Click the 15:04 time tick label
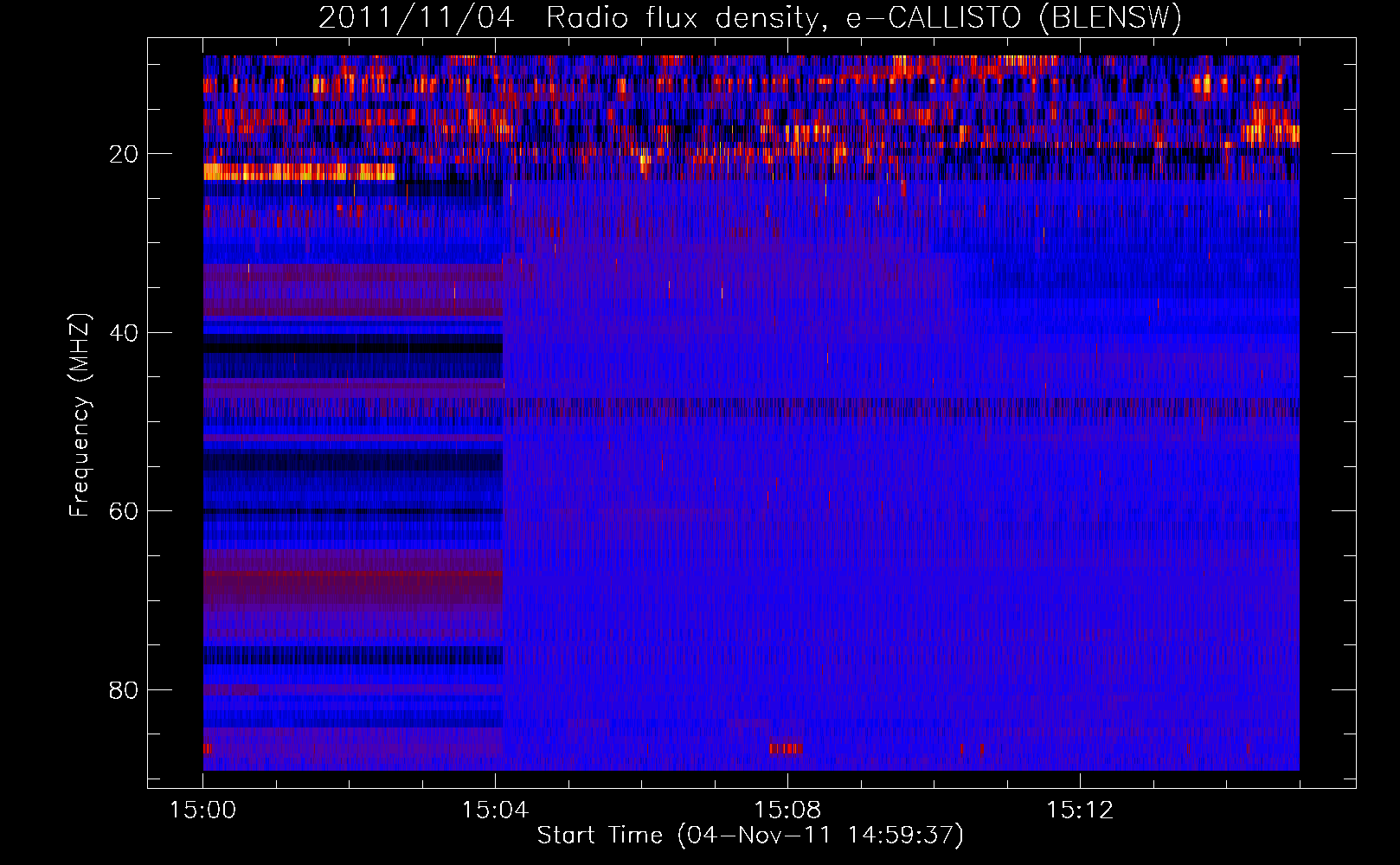This screenshot has height=865, width=1400. (x=495, y=811)
